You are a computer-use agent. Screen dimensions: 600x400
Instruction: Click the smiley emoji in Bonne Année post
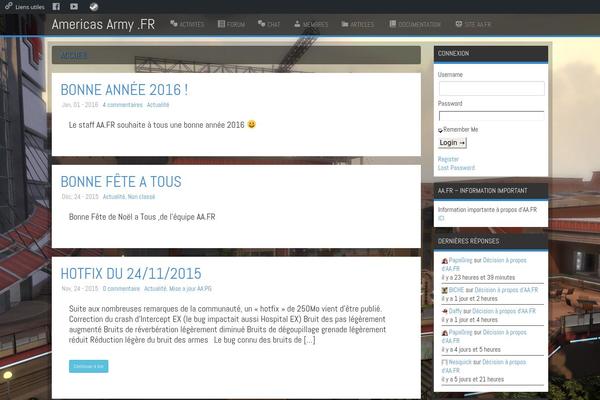251,124
